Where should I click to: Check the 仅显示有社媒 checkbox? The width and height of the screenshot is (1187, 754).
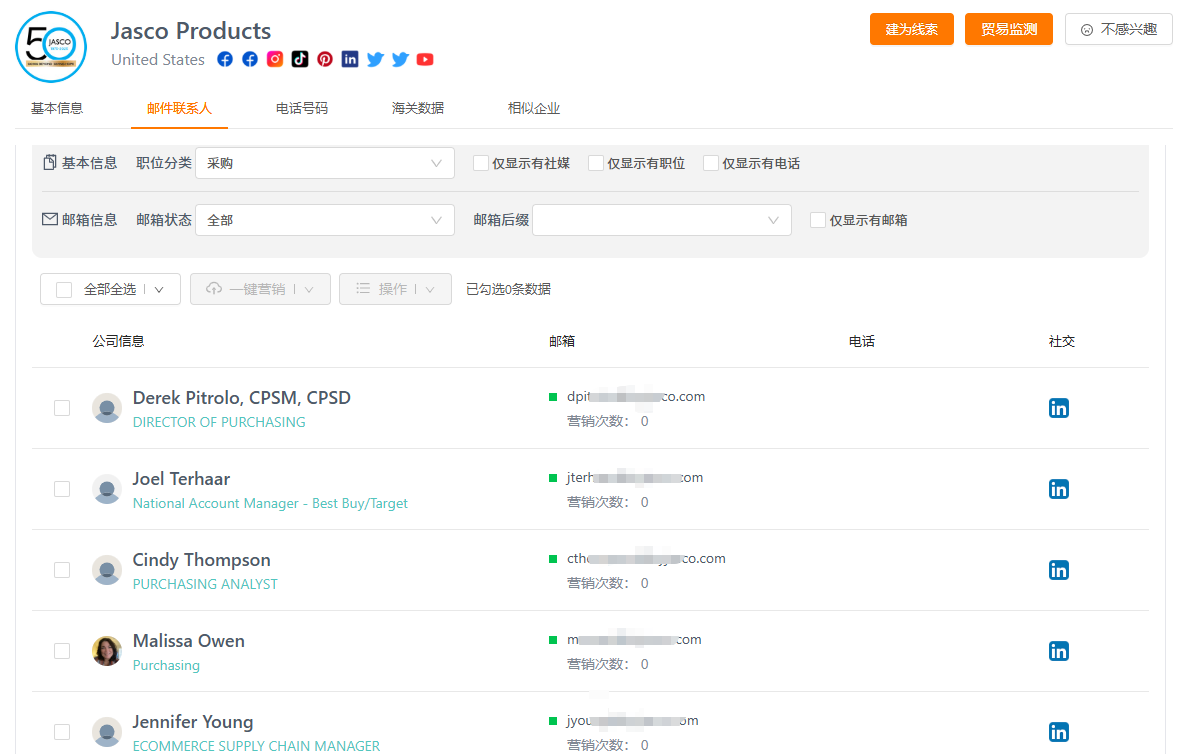481,163
